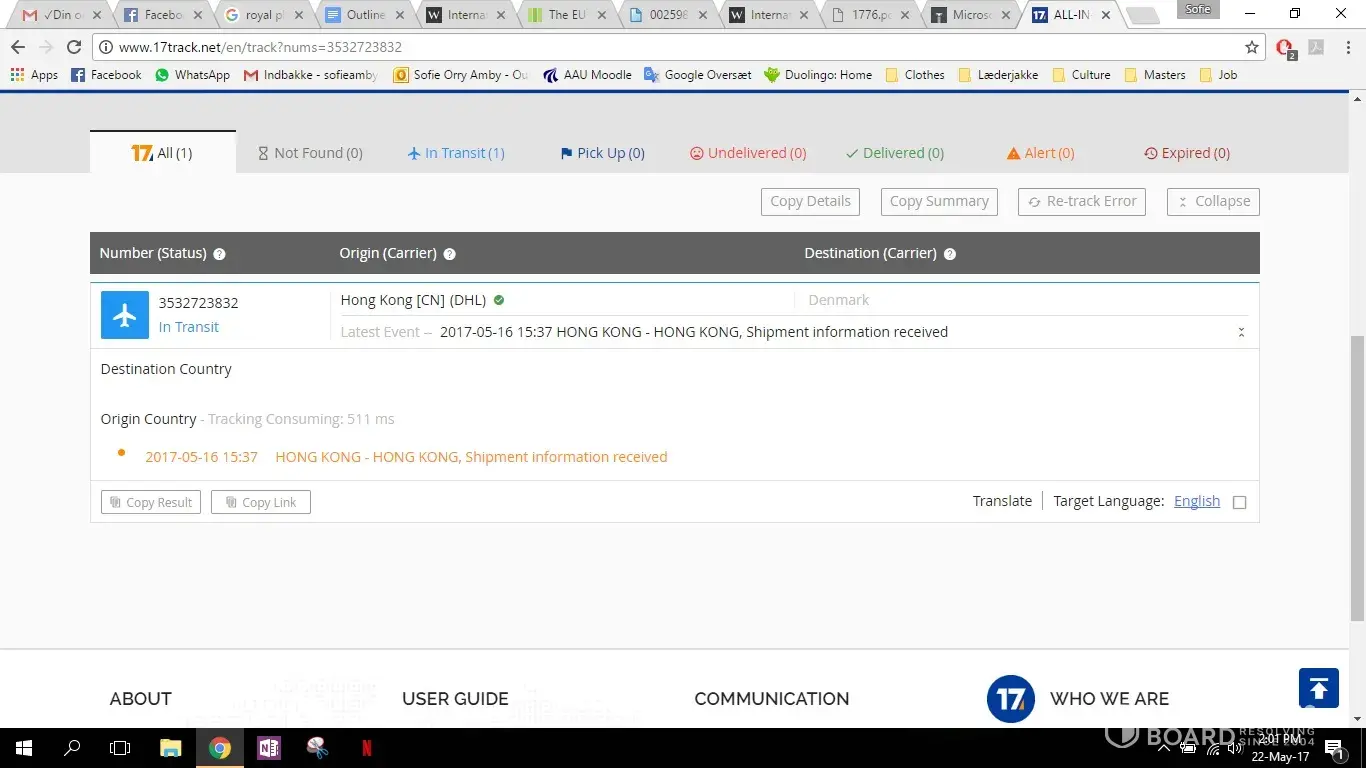Bookmark this page with the star icon
The image size is (1366, 768).
click(1252, 47)
